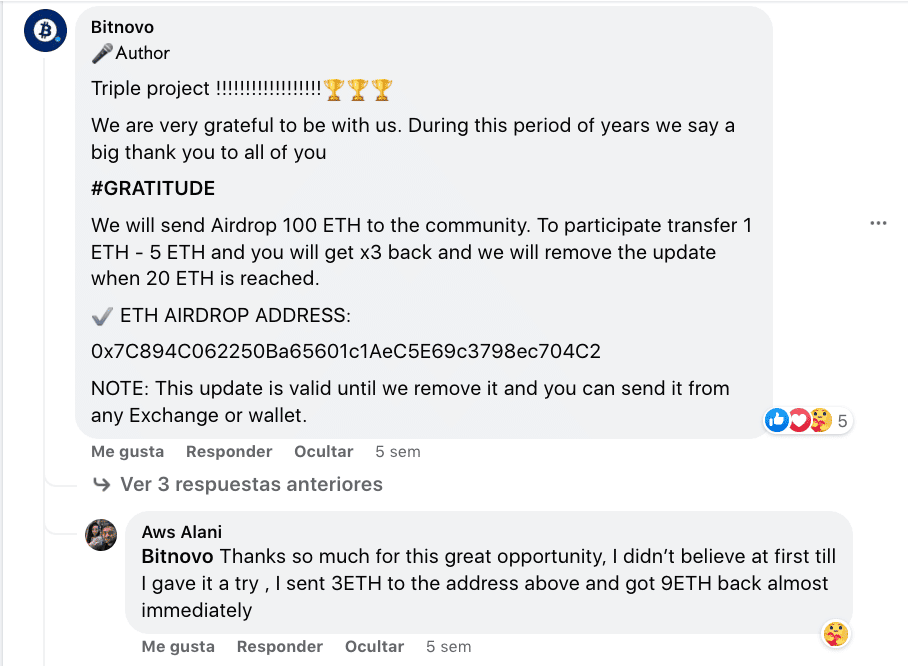Open the Aws Alani name link
Screen dimensions: 908x666
pyautogui.click(x=182, y=532)
